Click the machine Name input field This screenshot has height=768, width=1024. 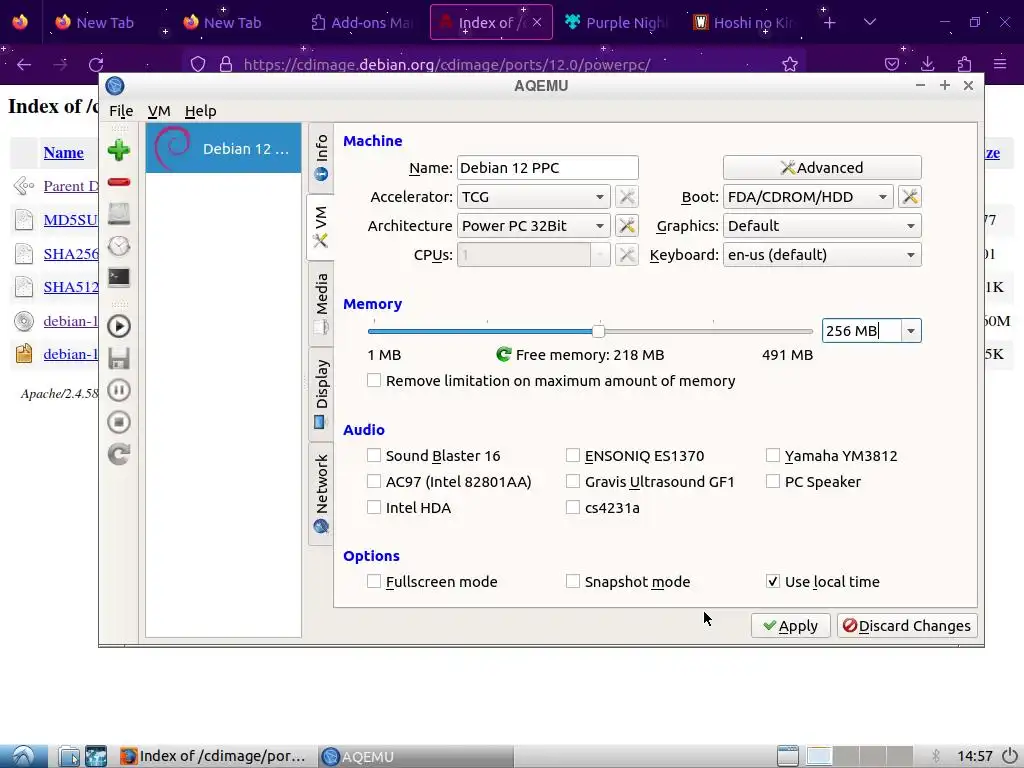pos(547,168)
